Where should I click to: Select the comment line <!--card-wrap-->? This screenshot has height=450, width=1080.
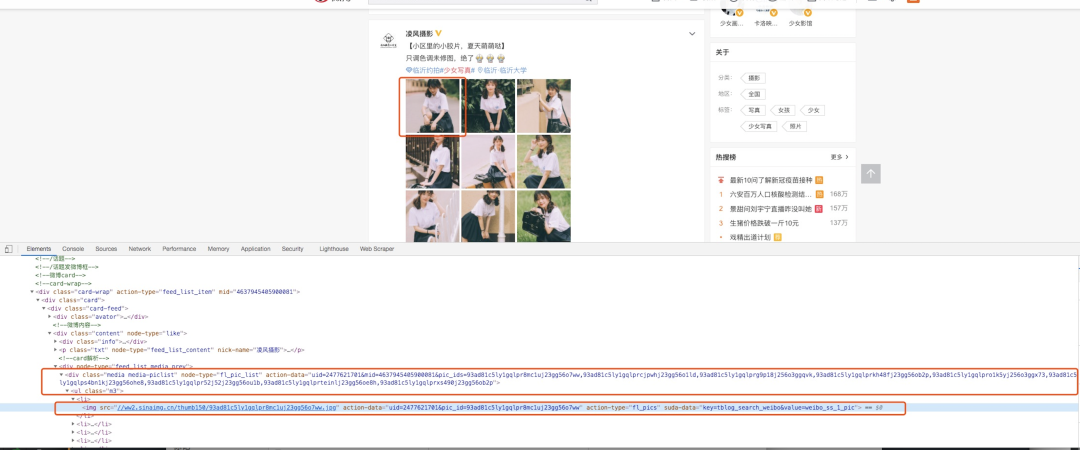65,283
